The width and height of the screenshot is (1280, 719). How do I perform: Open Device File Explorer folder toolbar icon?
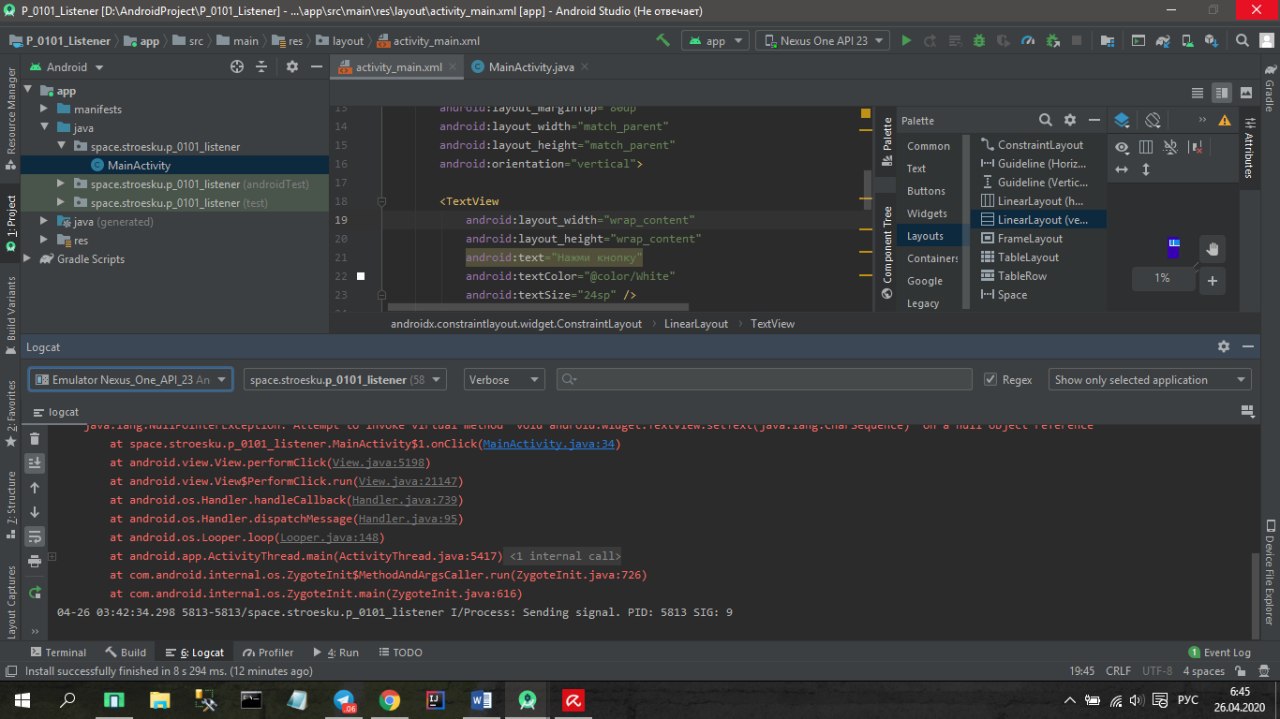[x=1107, y=41]
